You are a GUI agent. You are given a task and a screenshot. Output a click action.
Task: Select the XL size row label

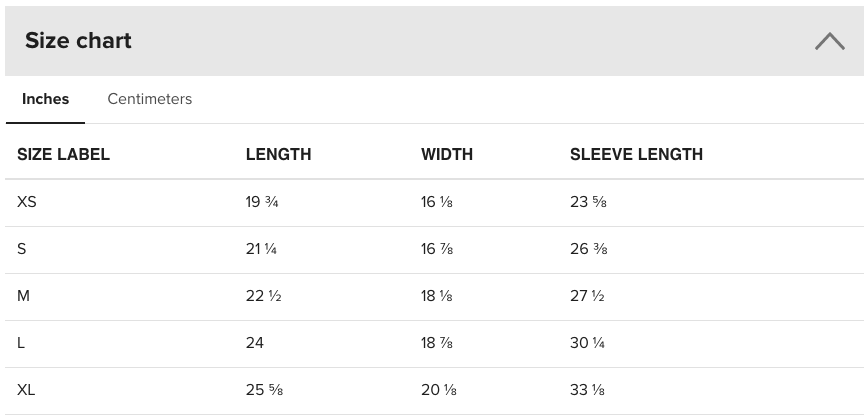[26, 390]
